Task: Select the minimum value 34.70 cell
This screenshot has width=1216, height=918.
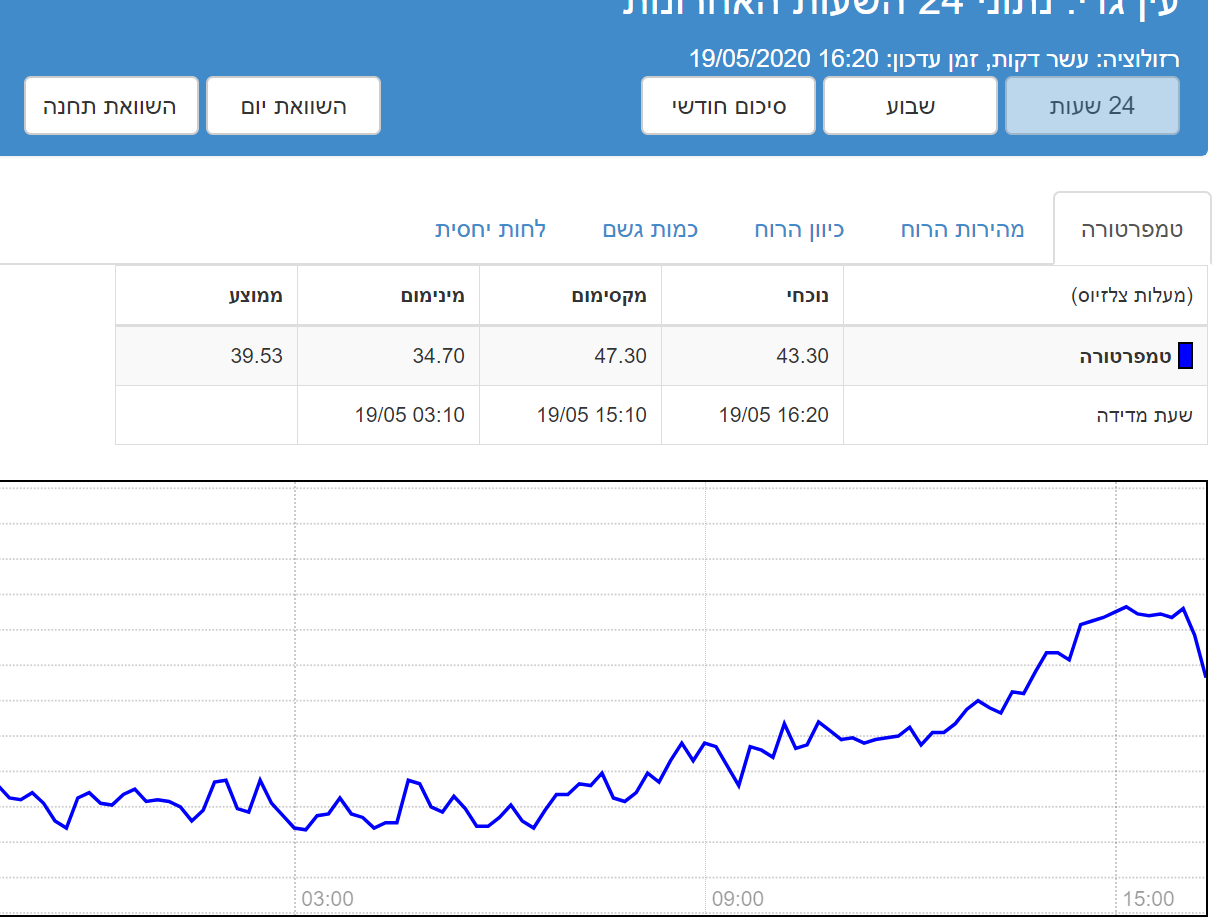Action: pos(438,356)
